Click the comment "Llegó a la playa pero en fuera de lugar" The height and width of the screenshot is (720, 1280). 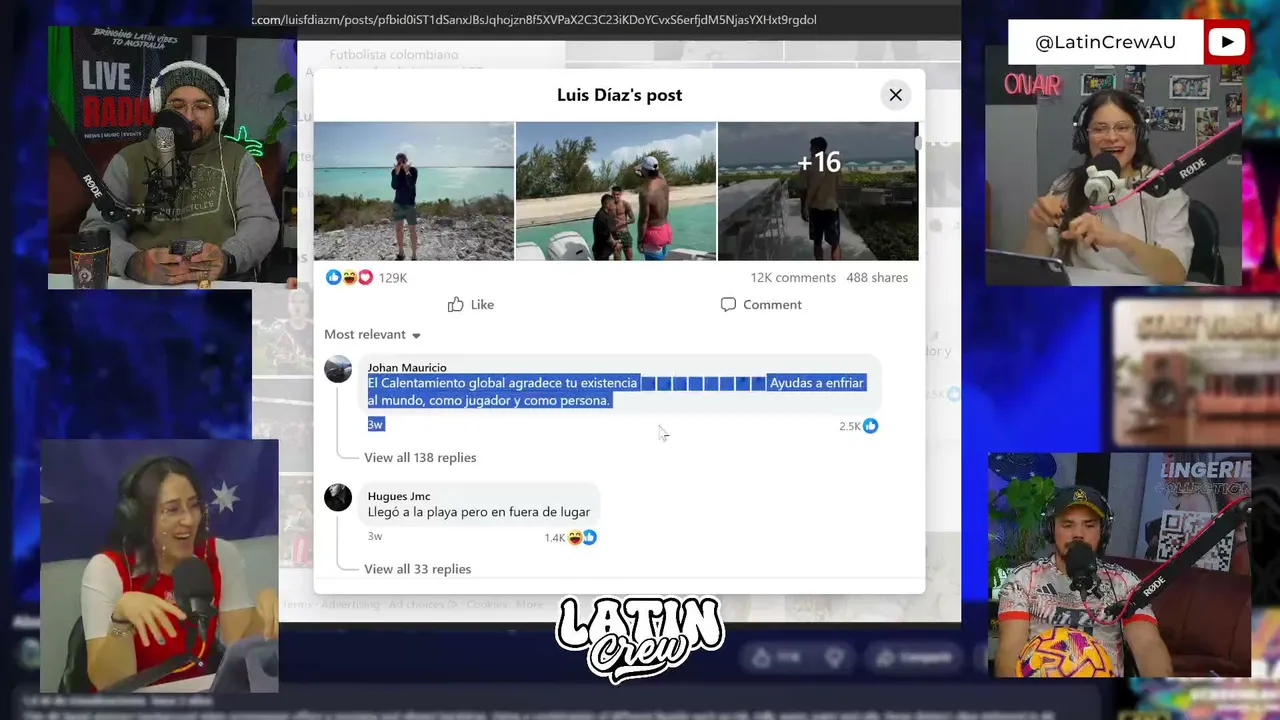[479, 512]
